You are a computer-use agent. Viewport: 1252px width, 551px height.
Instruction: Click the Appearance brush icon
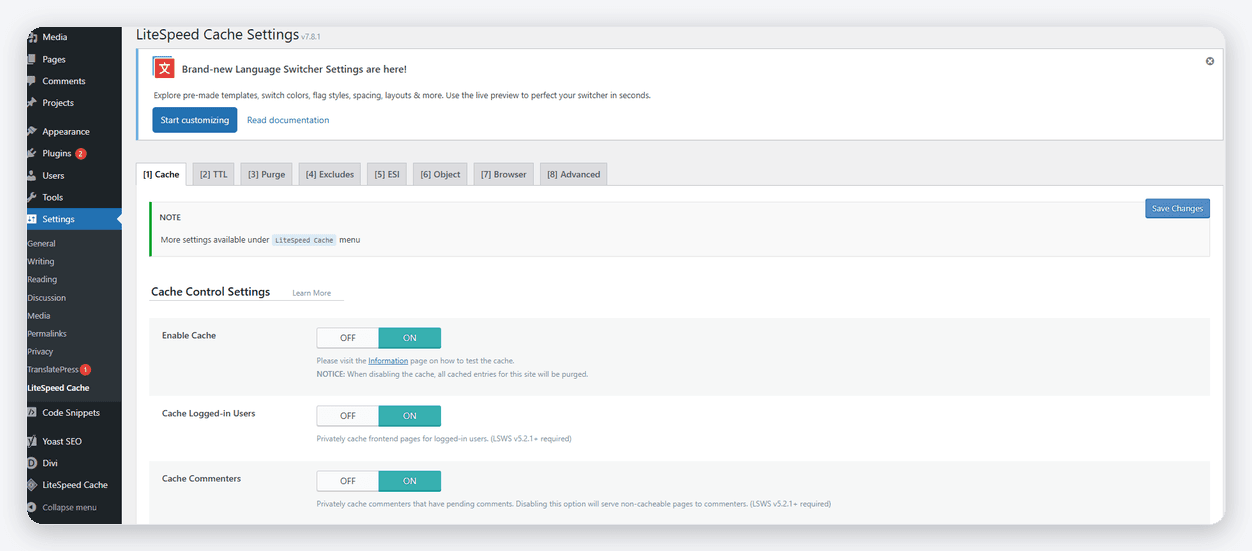click(x=32, y=131)
